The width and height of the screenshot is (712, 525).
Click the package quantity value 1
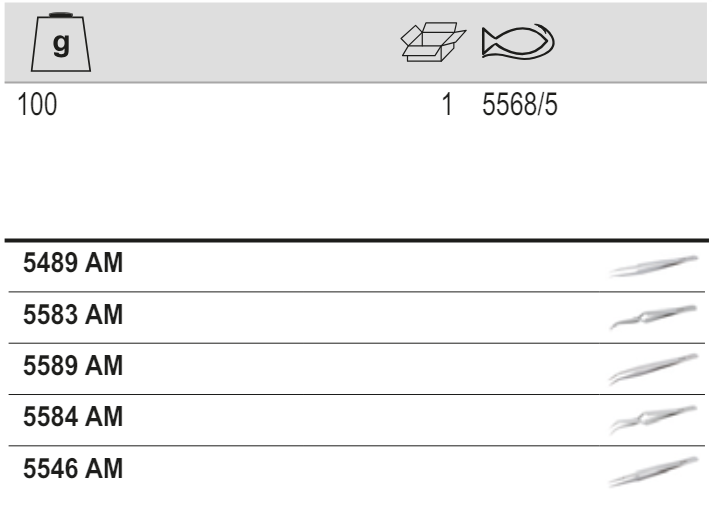click(x=447, y=105)
